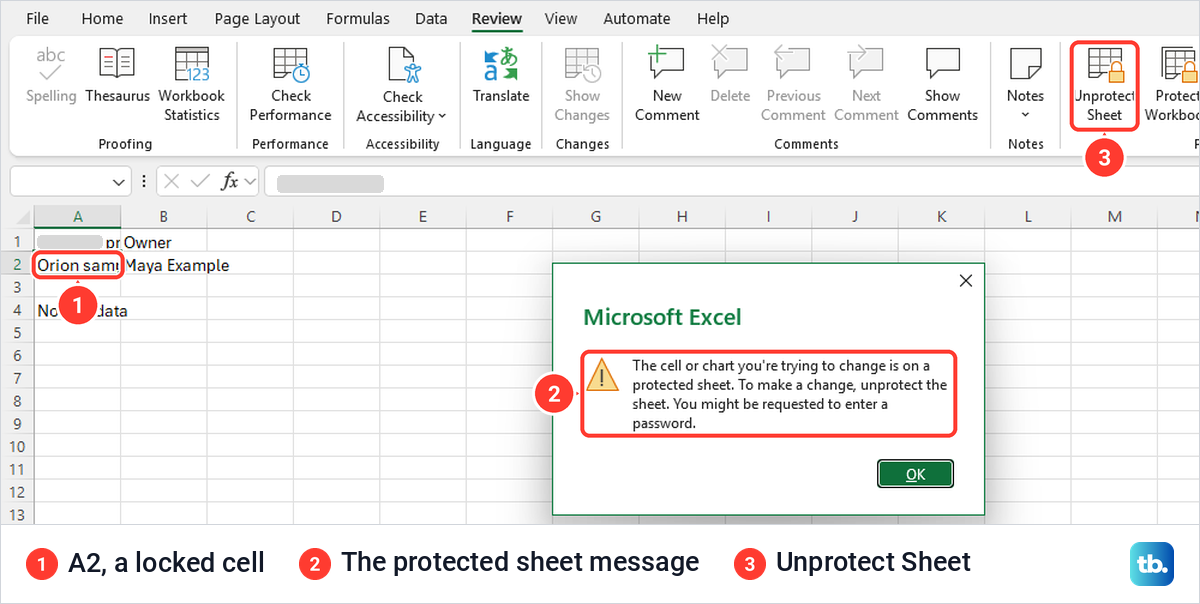Go to Next Comment
The image size is (1200, 604).
tap(866, 84)
